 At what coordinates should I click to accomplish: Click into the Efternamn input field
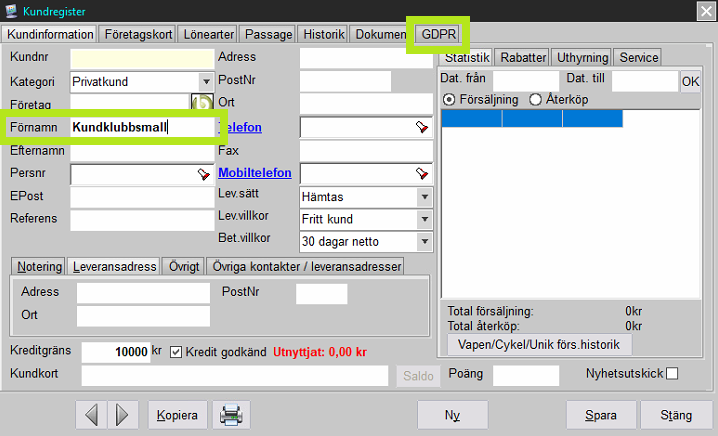tap(141, 151)
